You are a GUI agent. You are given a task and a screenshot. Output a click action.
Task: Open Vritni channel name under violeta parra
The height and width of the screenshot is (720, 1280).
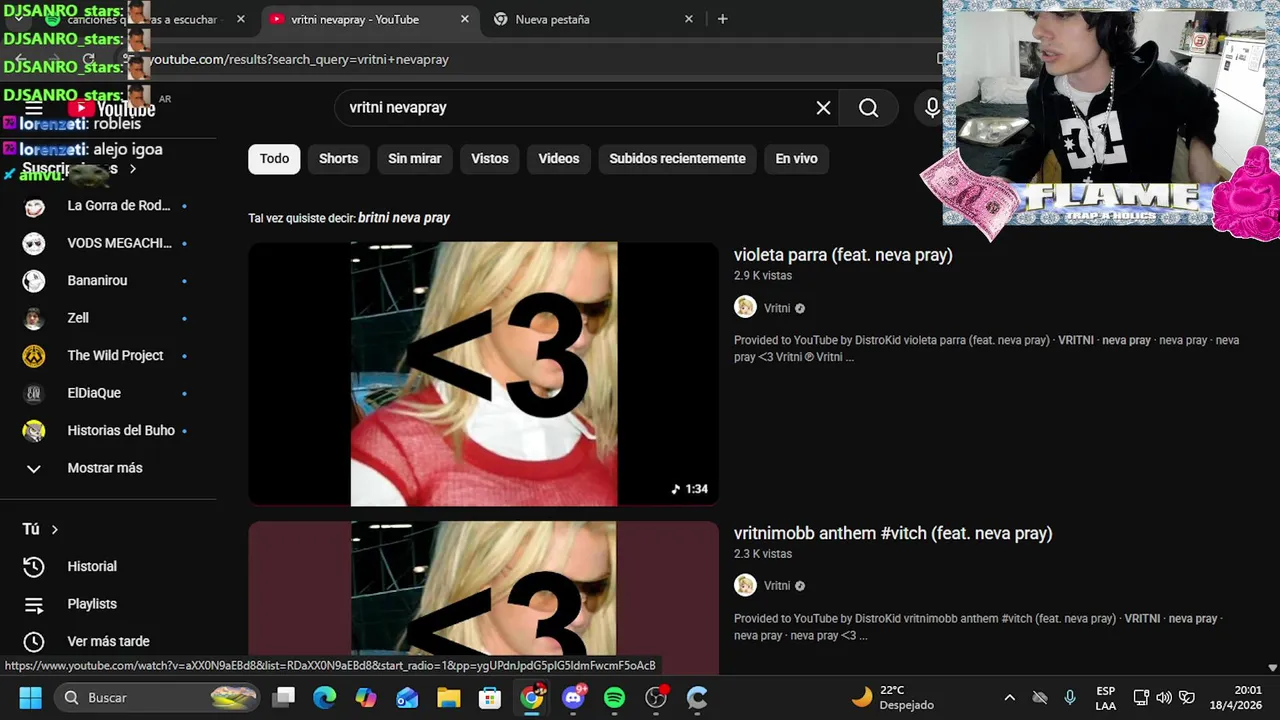click(777, 308)
